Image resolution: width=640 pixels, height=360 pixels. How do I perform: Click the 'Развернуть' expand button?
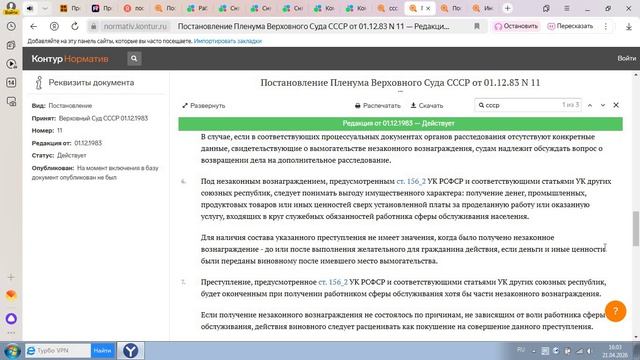coord(203,106)
